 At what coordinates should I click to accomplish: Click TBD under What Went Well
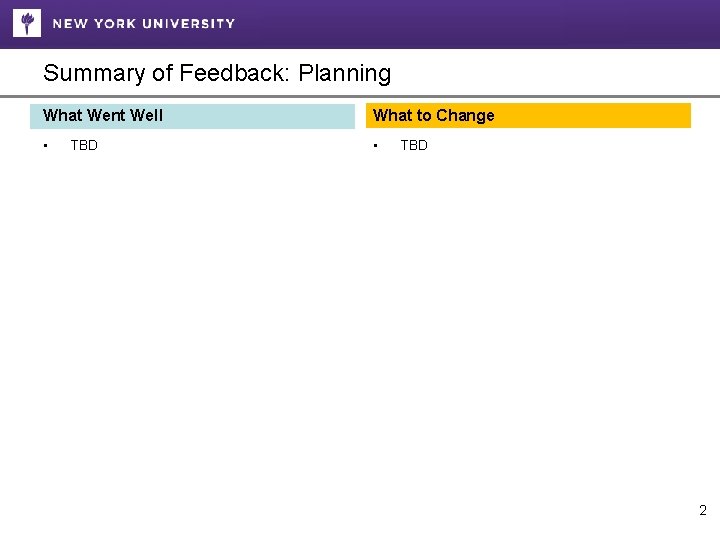tap(84, 145)
